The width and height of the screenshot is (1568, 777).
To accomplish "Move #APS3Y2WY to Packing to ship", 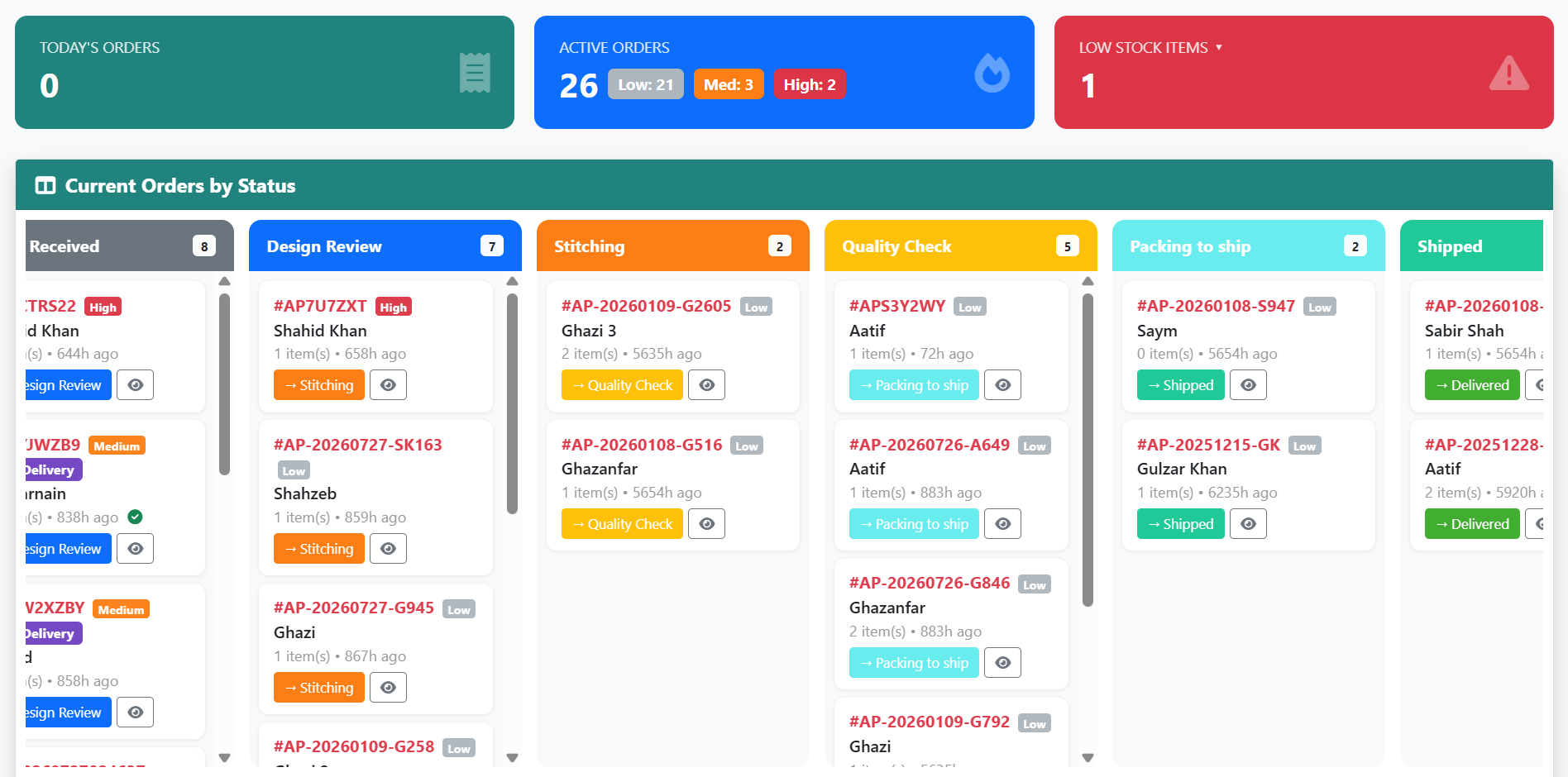I will tap(914, 385).
